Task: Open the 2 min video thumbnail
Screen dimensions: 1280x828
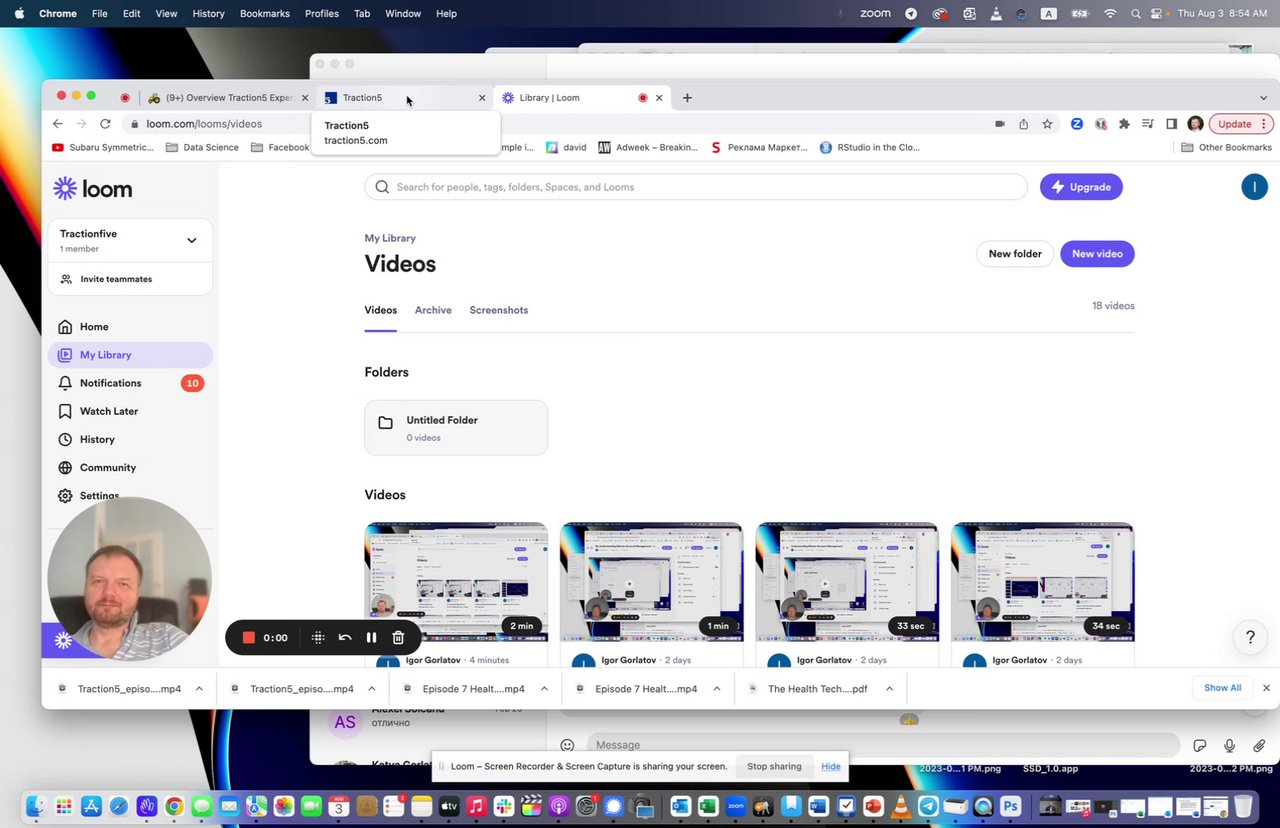Action: (x=456, y=582)
